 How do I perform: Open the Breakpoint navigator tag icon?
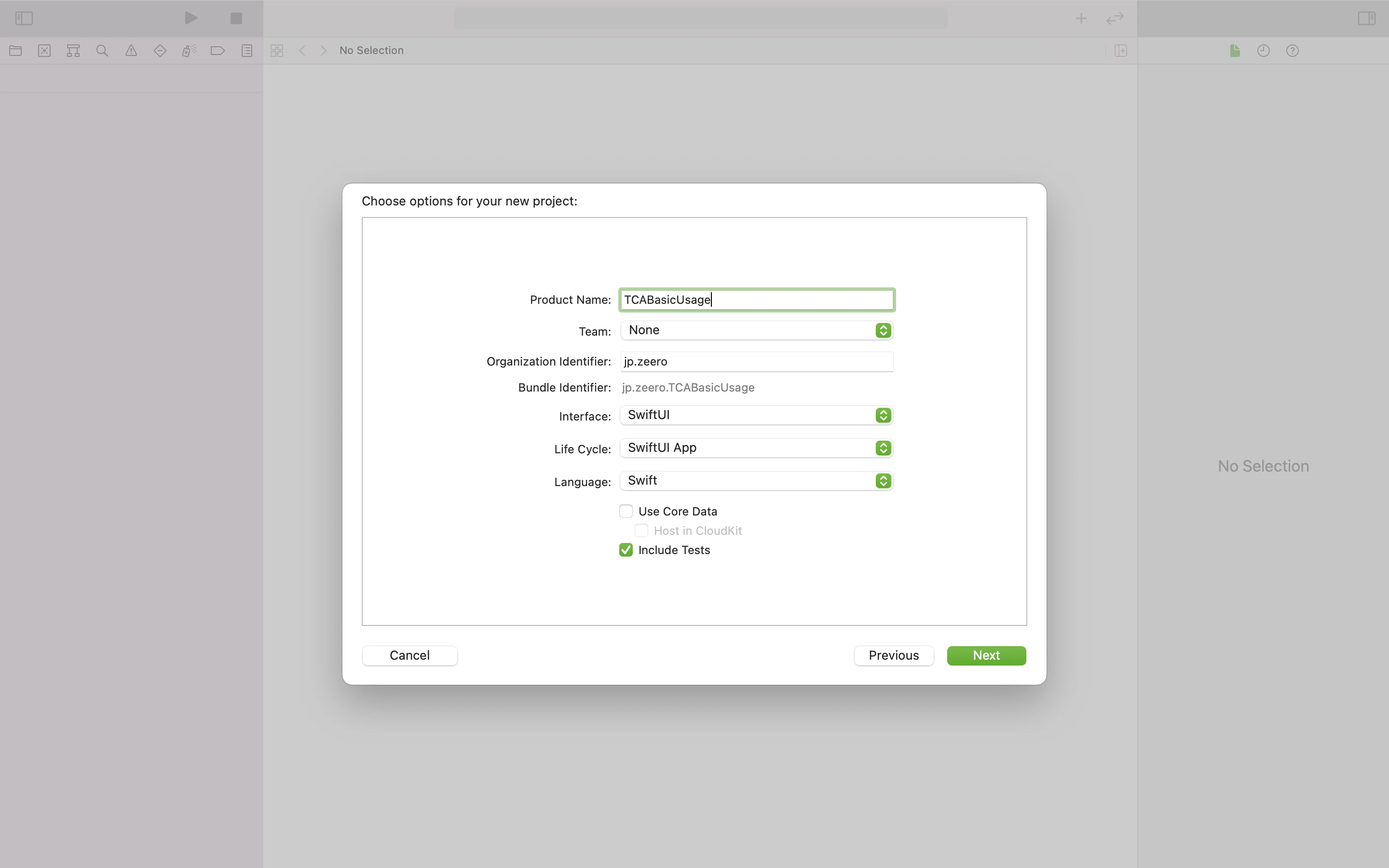click(x=218, y=51)
